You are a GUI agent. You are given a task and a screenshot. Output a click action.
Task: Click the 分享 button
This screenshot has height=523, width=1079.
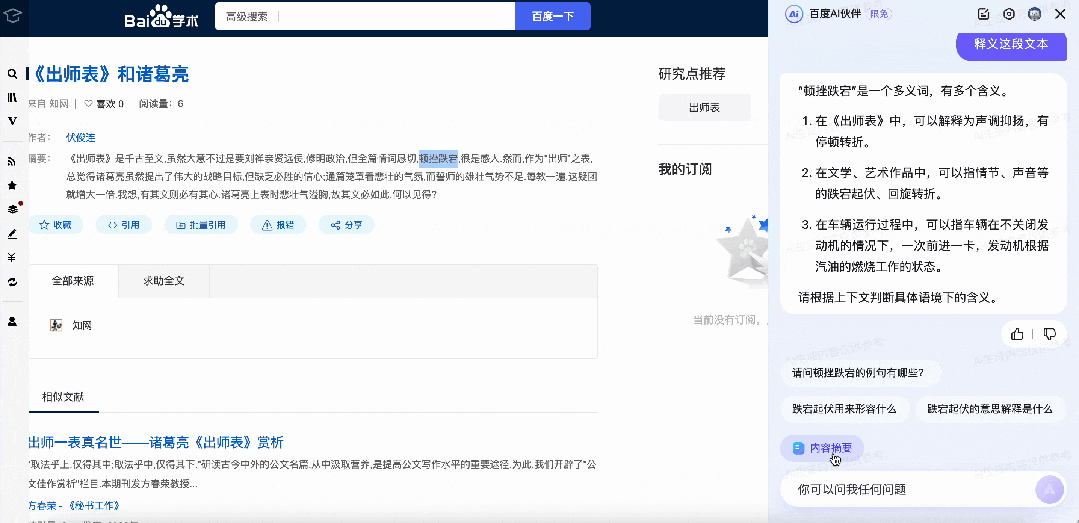[x=346, y=224]
